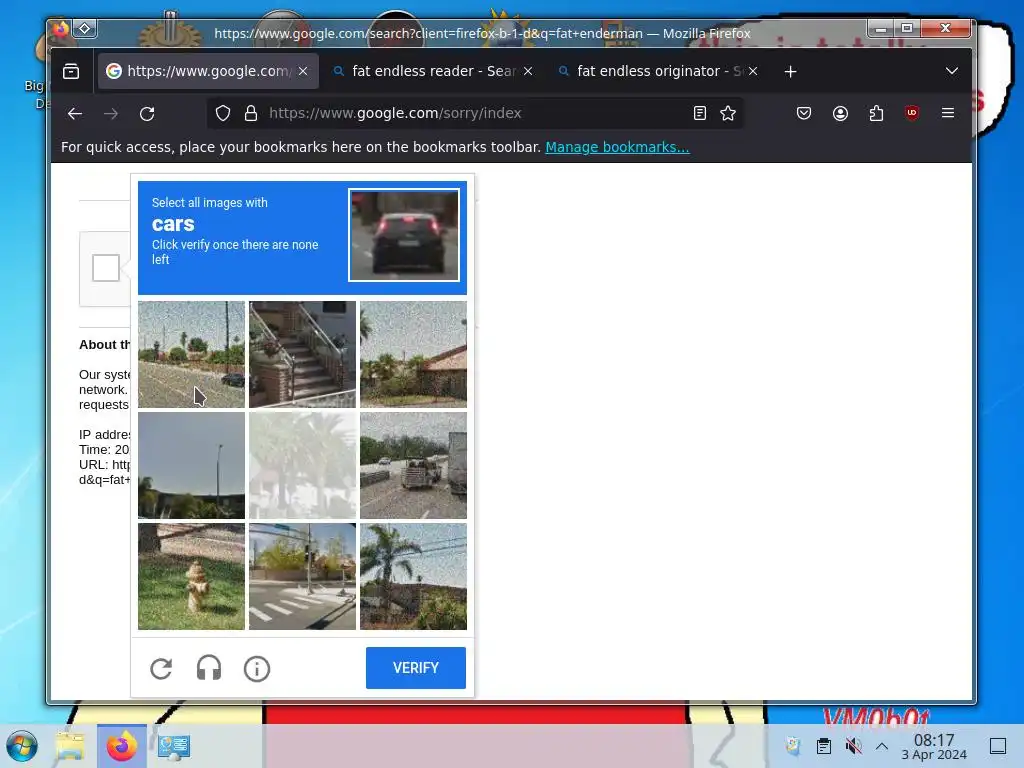Select the tile with palm tree and hillside
Image resolution: width=1024 pixels, height=768 pixels.
pos(413,577)
